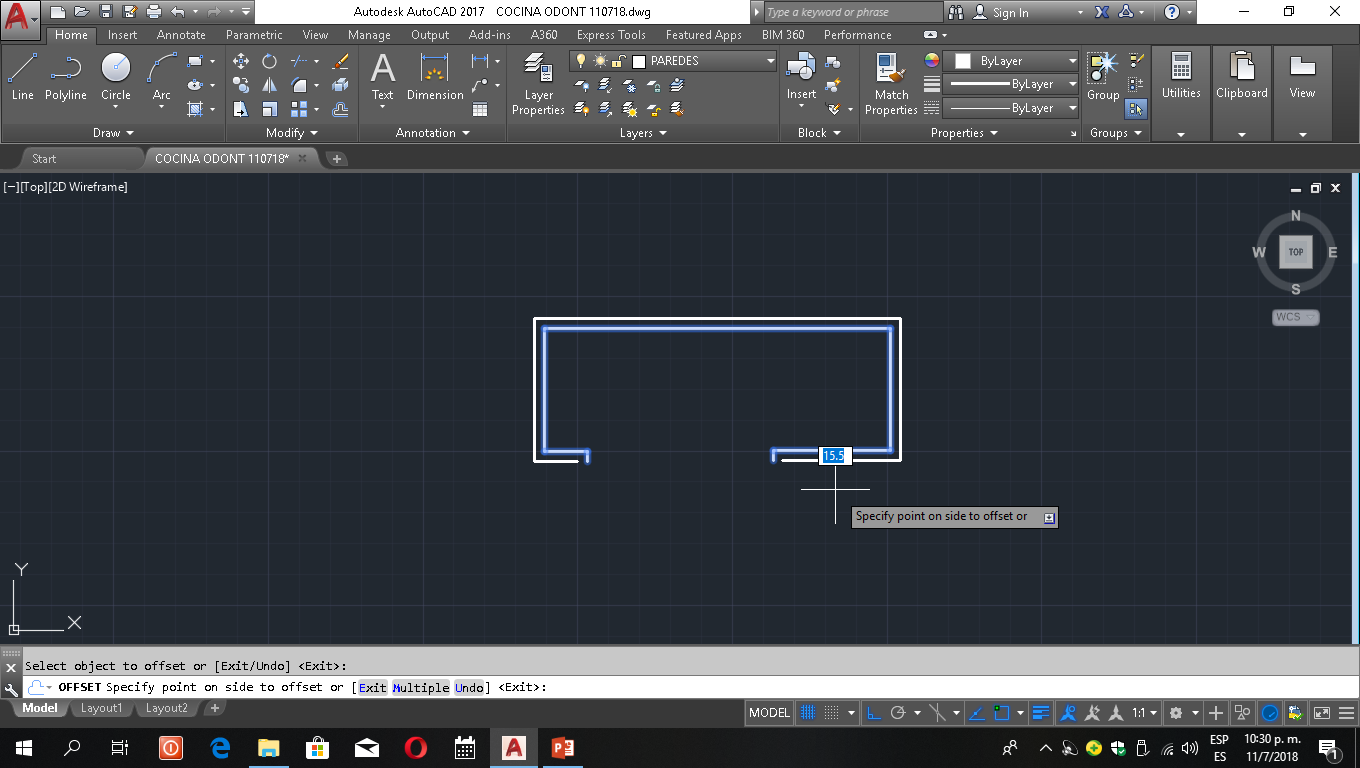The width and height of the screenshot is (1360, 768).
Task: Click the Stretch tool icon
Action: point(241,109)
